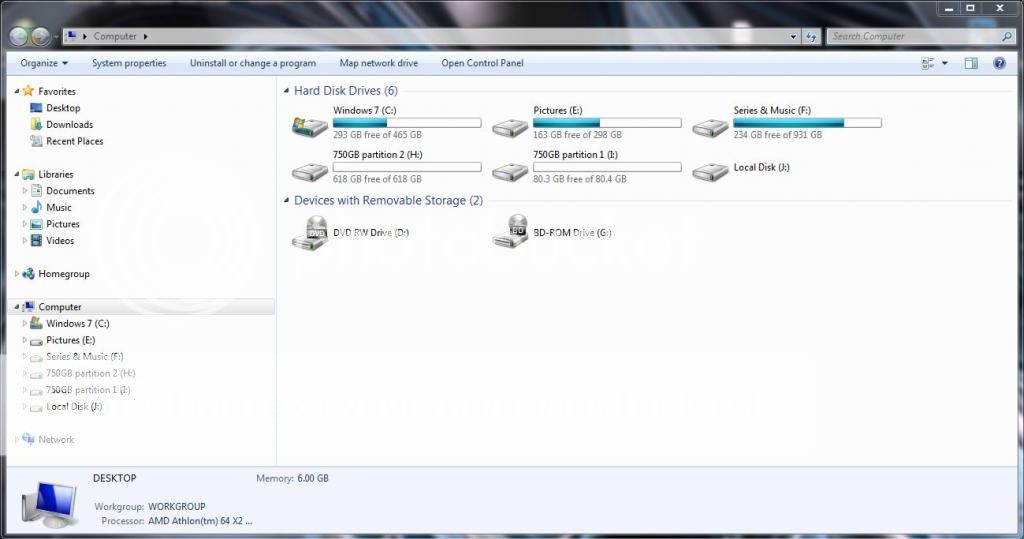The width and height of the screenshot is (1024, 539).
Task: Click the Refresh button beside address bar
Action: pos(811,37)
